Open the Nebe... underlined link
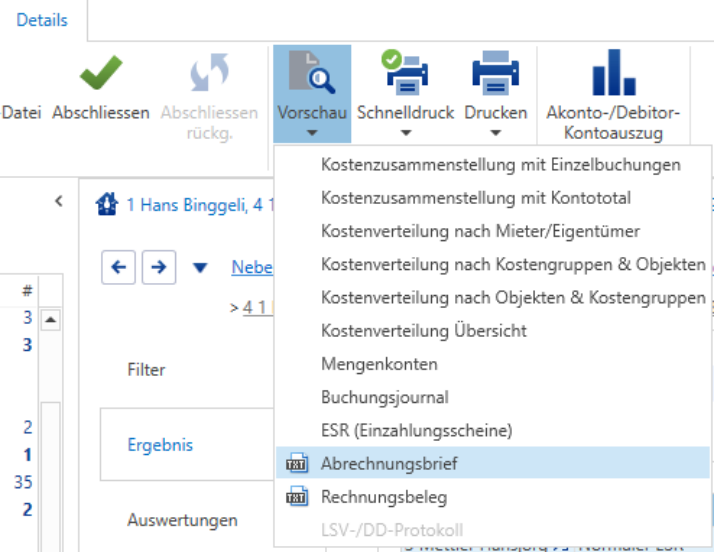Viewport: 714px width, 552px height. 252,267
